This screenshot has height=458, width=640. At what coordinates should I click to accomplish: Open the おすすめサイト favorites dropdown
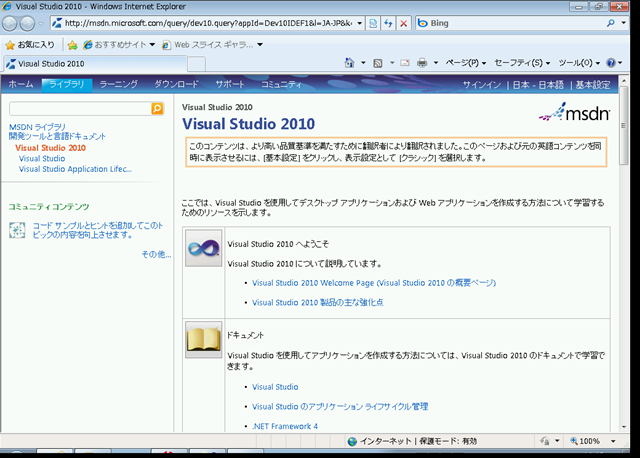123,44
